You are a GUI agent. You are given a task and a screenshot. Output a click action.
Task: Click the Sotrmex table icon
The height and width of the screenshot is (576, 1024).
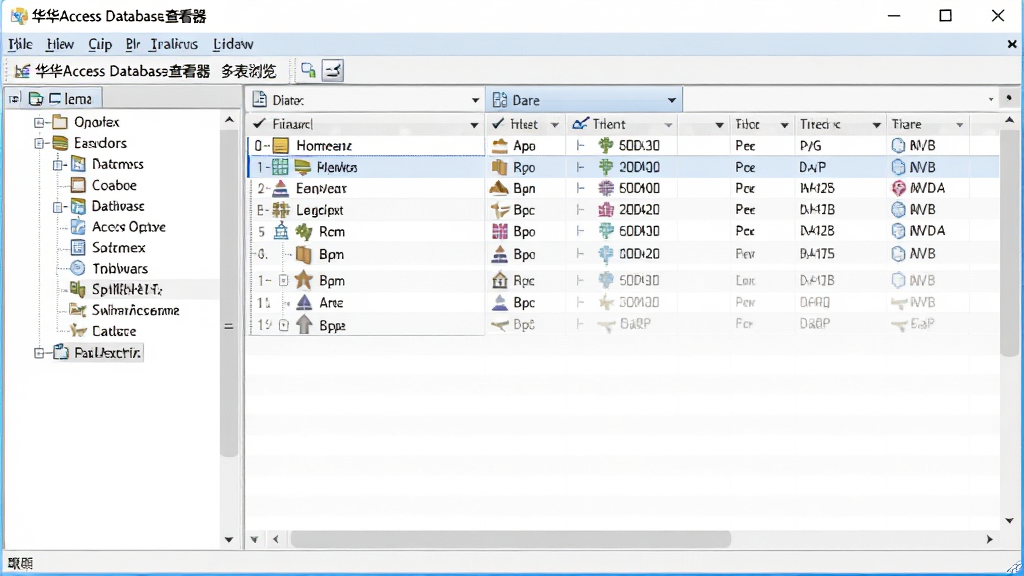(78, 248)
